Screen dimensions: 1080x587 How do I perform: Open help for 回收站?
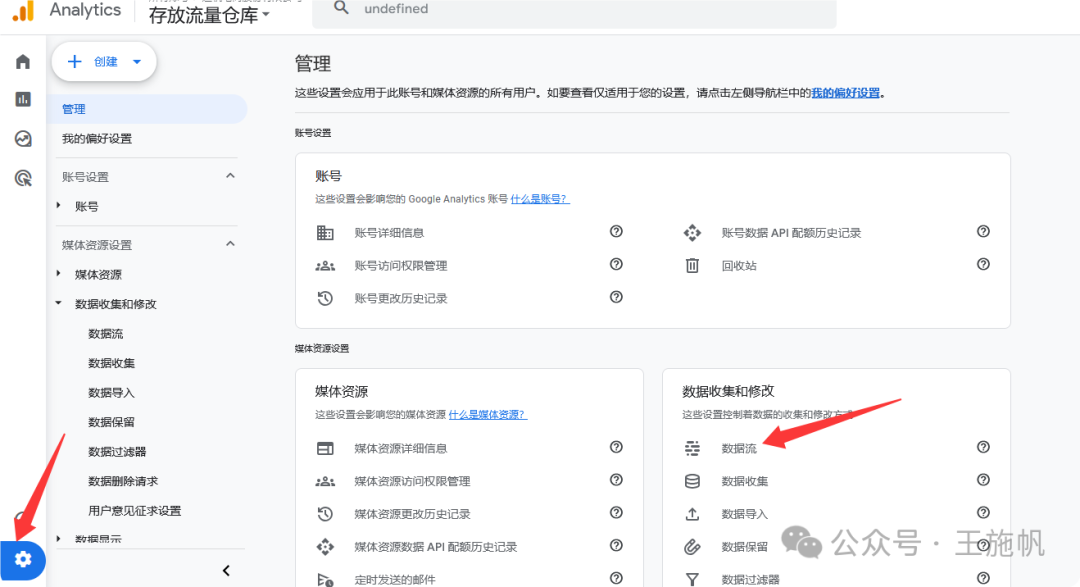coord(984,265)
